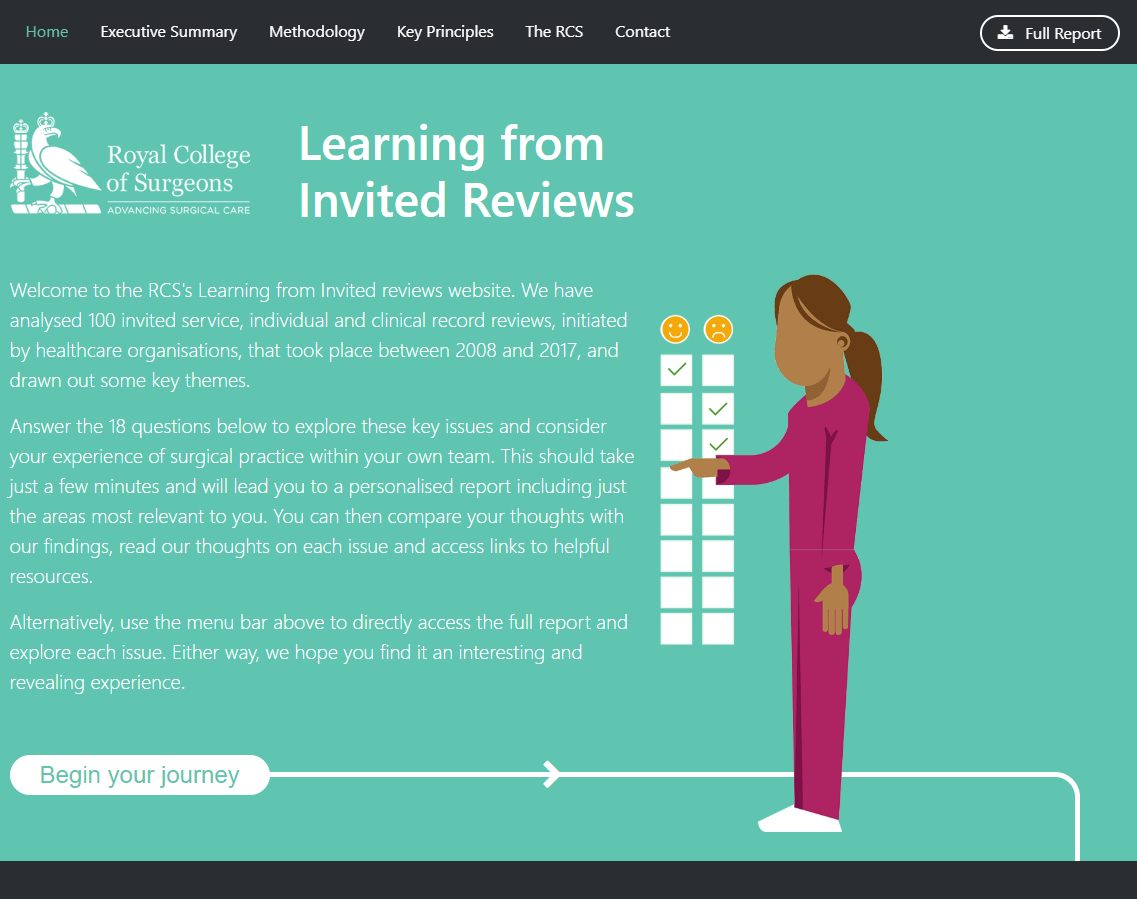Select The RCS menu item
Image resolution: width=1137 pixels, height=899 pixels.
[554, 32]
